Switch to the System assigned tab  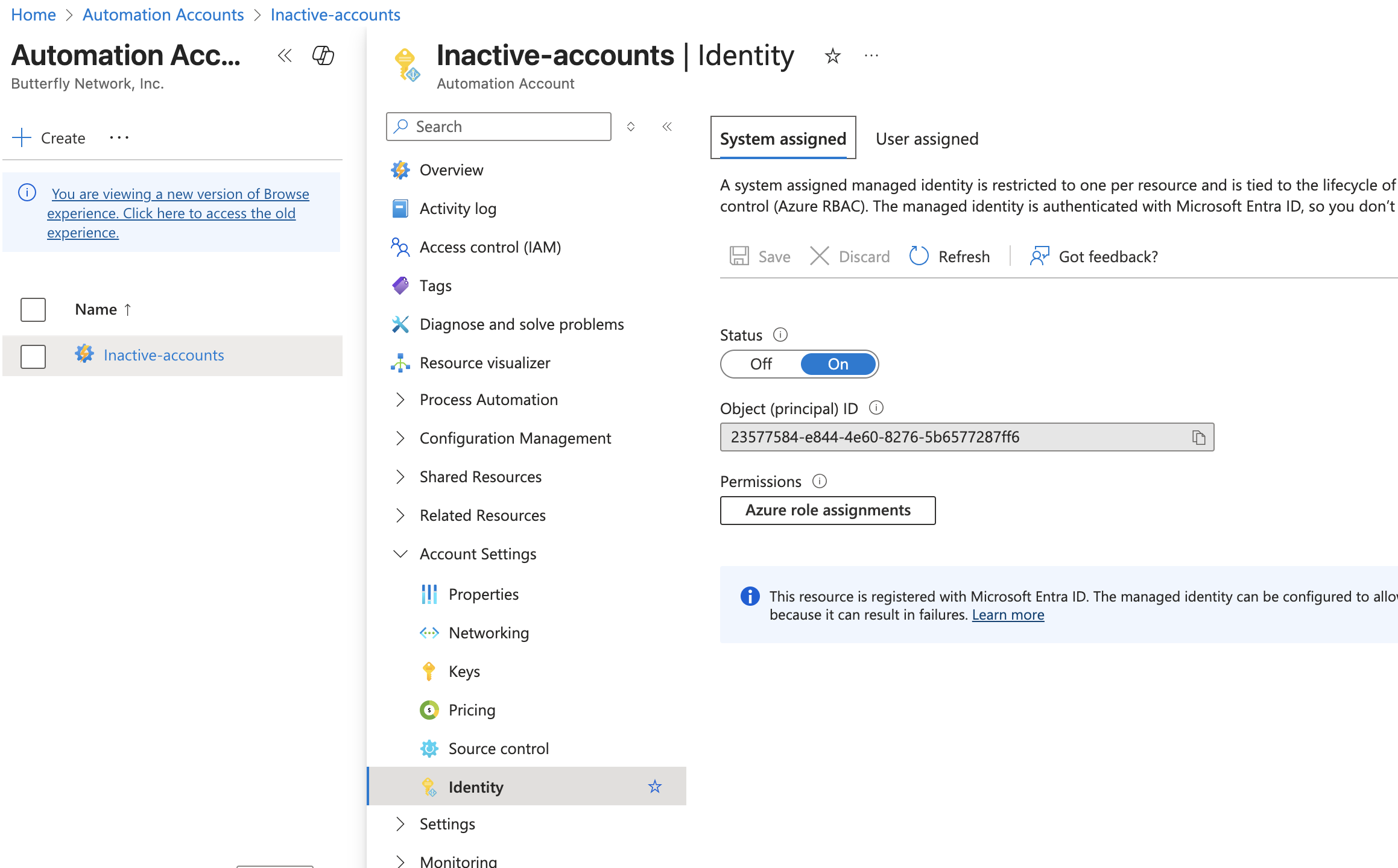pos(783,139)
